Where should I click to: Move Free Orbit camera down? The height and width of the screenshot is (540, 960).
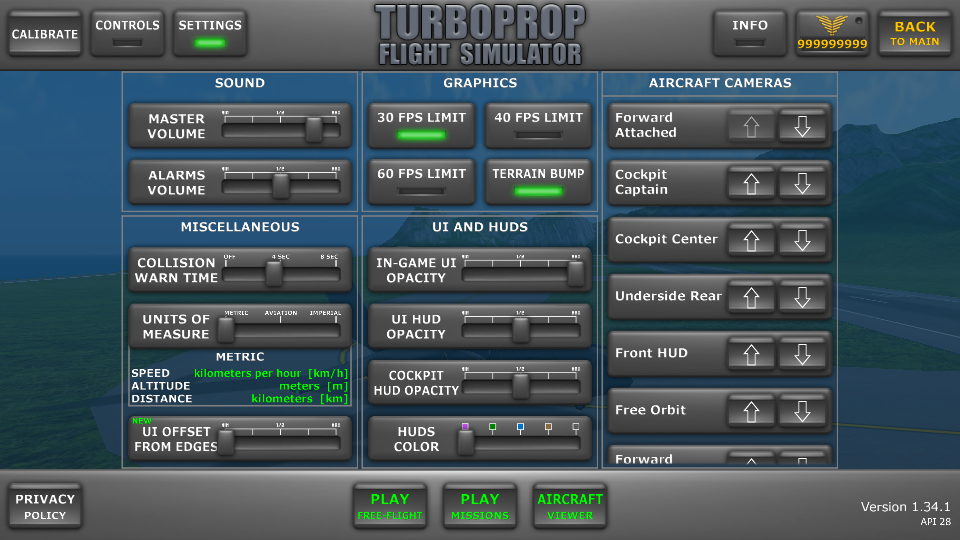[x=802, y=411]
